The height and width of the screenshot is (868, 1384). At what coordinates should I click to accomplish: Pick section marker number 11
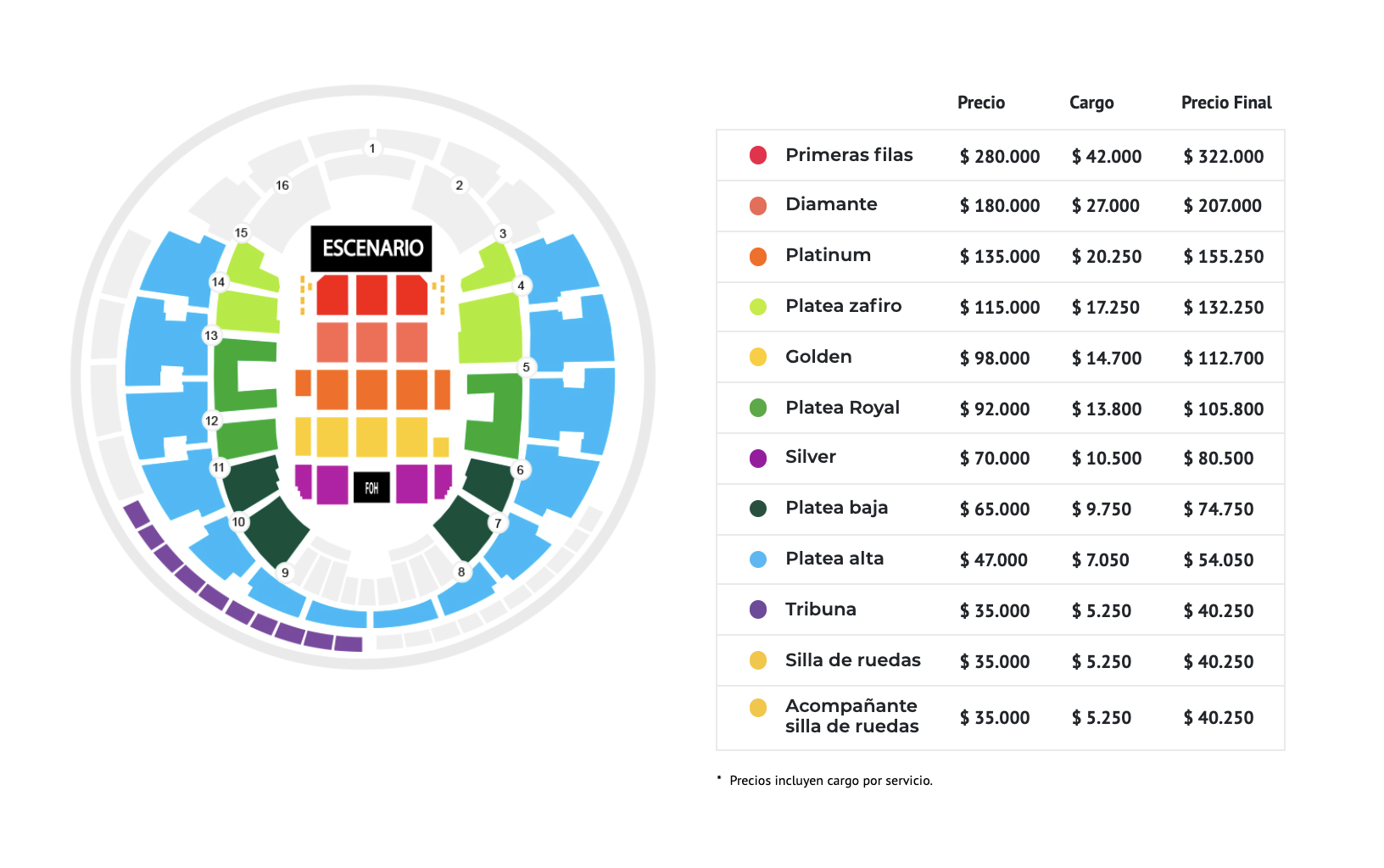219,467
